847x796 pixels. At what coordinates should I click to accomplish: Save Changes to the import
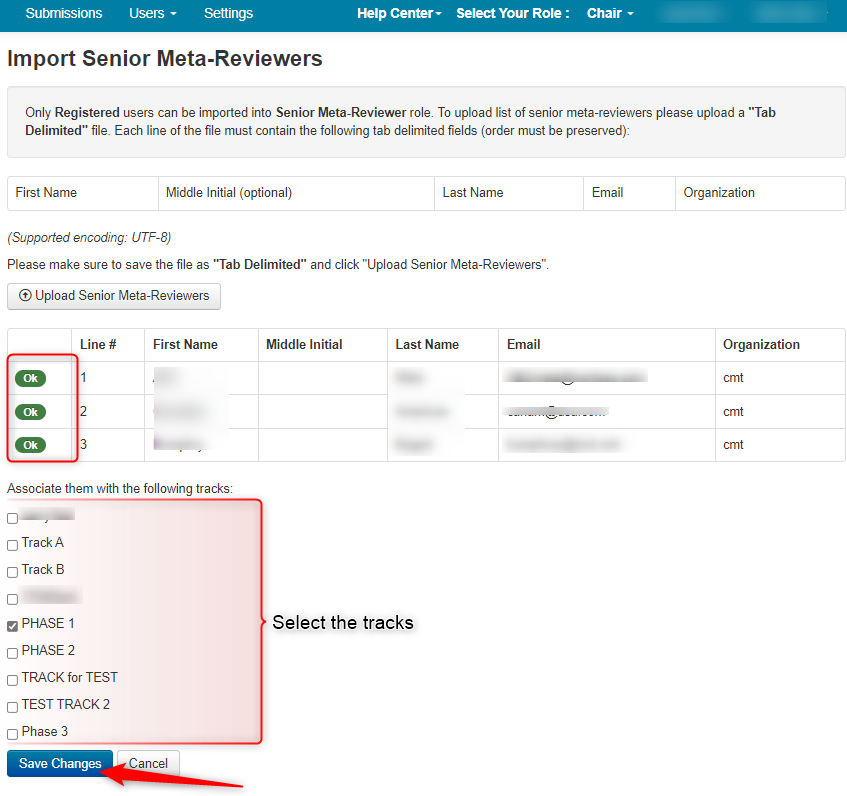pos(60,764)
